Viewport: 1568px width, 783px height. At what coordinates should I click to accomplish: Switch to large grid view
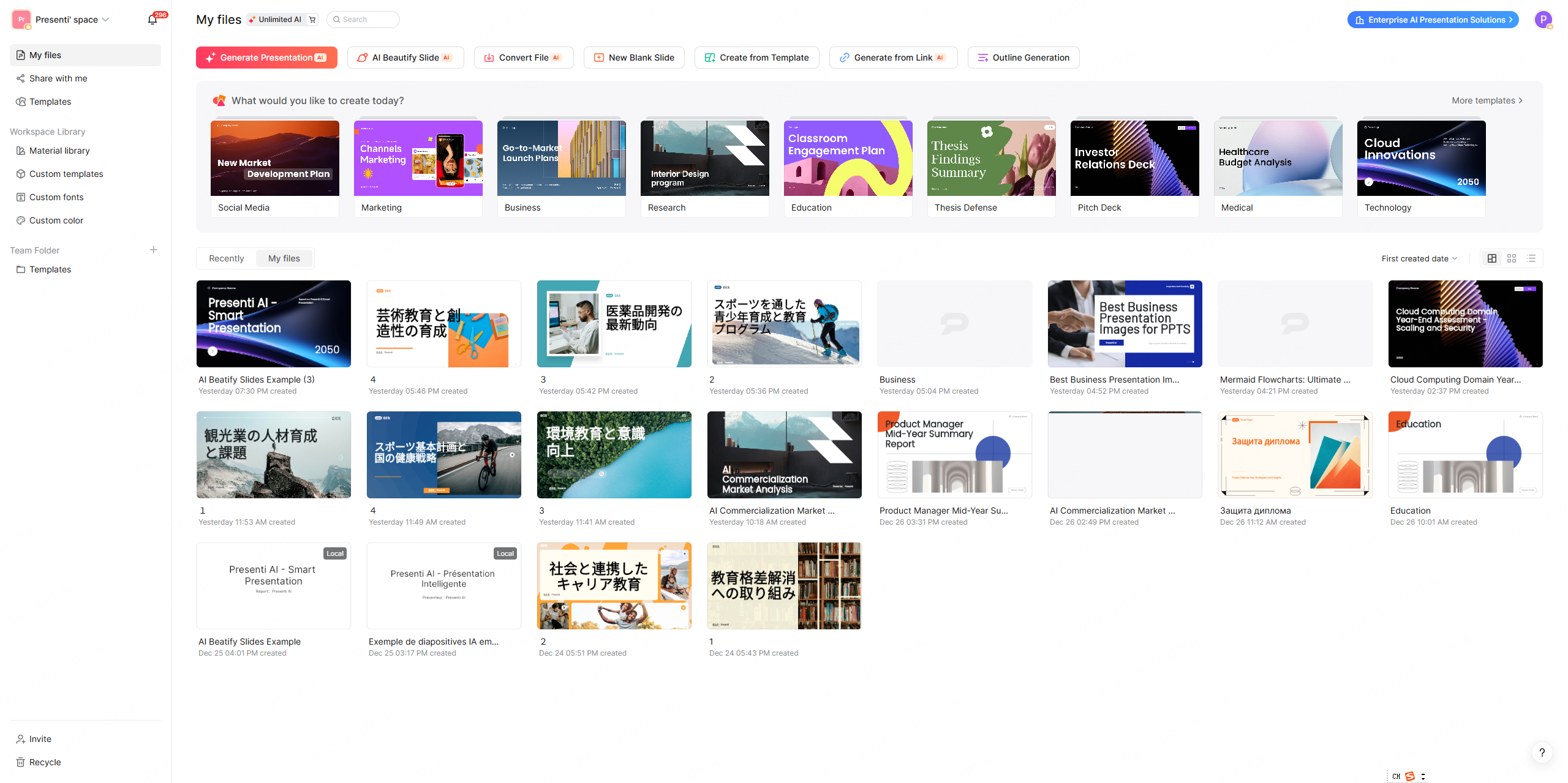[1492, 258]
